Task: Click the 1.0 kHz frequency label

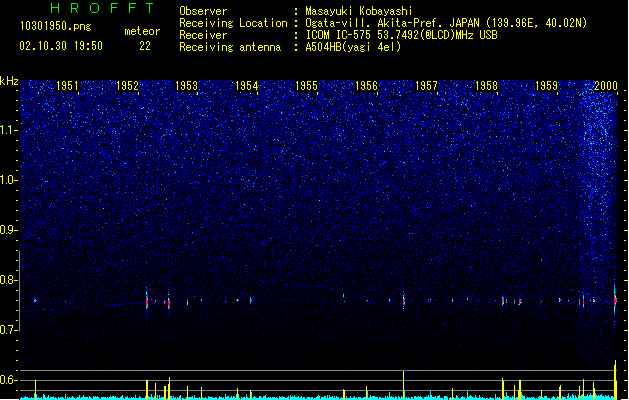Action: 8,180
